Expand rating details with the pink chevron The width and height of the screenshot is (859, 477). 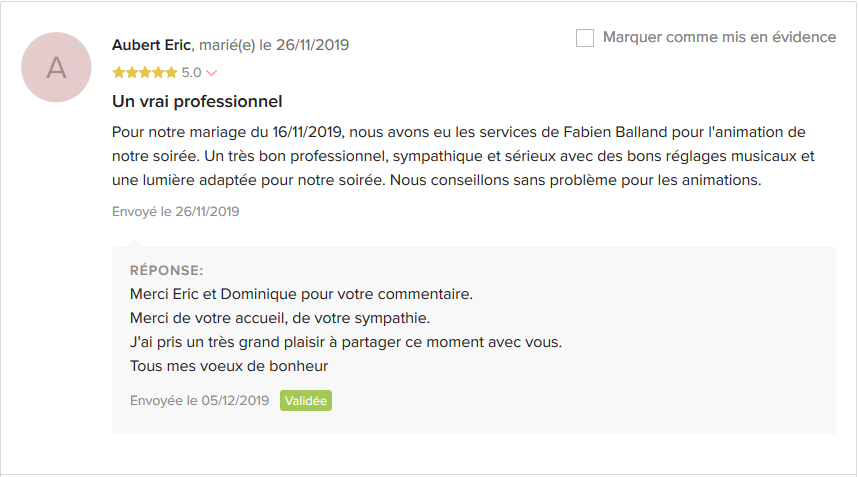[212, 73]
